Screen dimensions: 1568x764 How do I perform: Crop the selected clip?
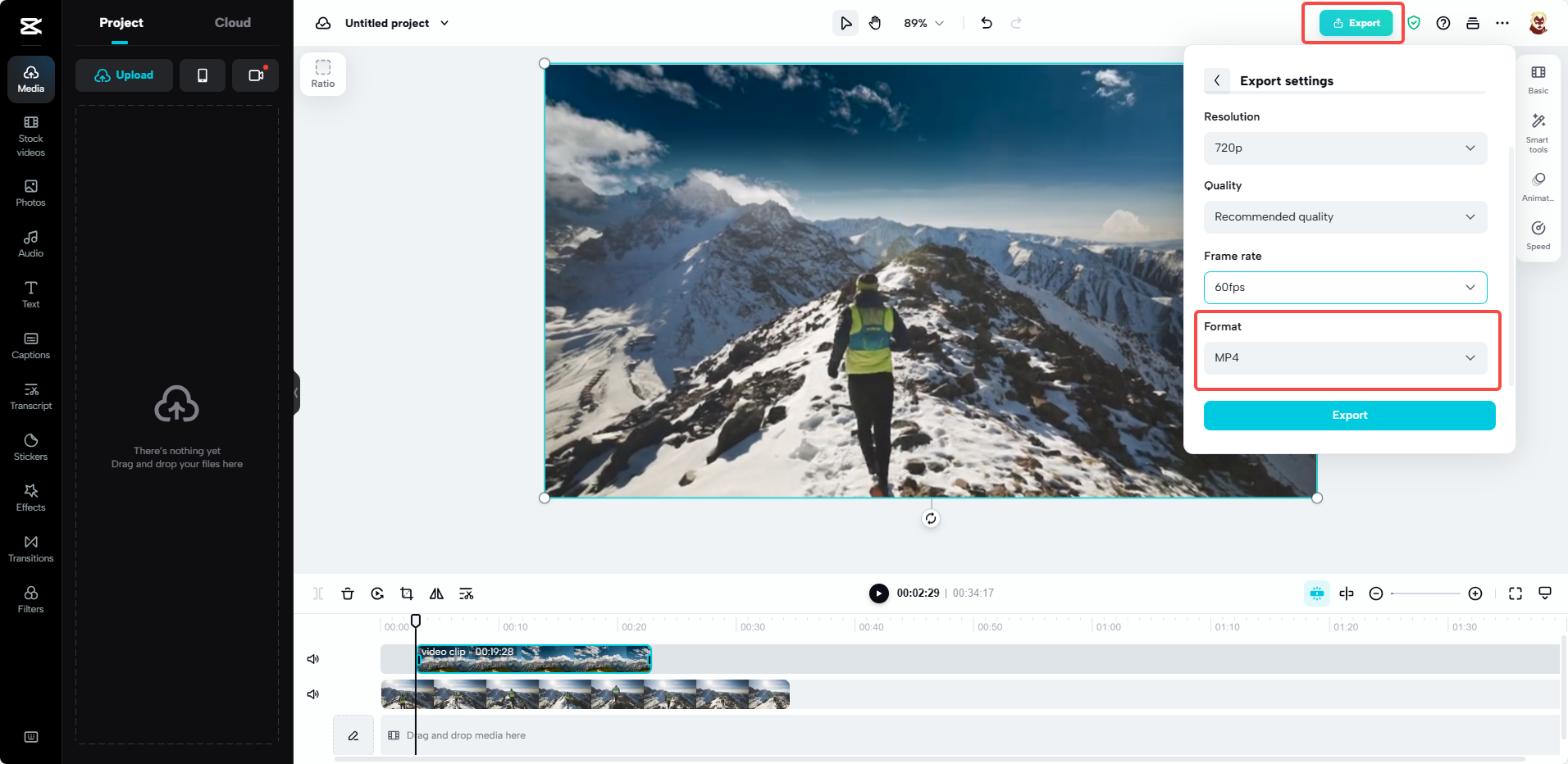pos(407,593)
